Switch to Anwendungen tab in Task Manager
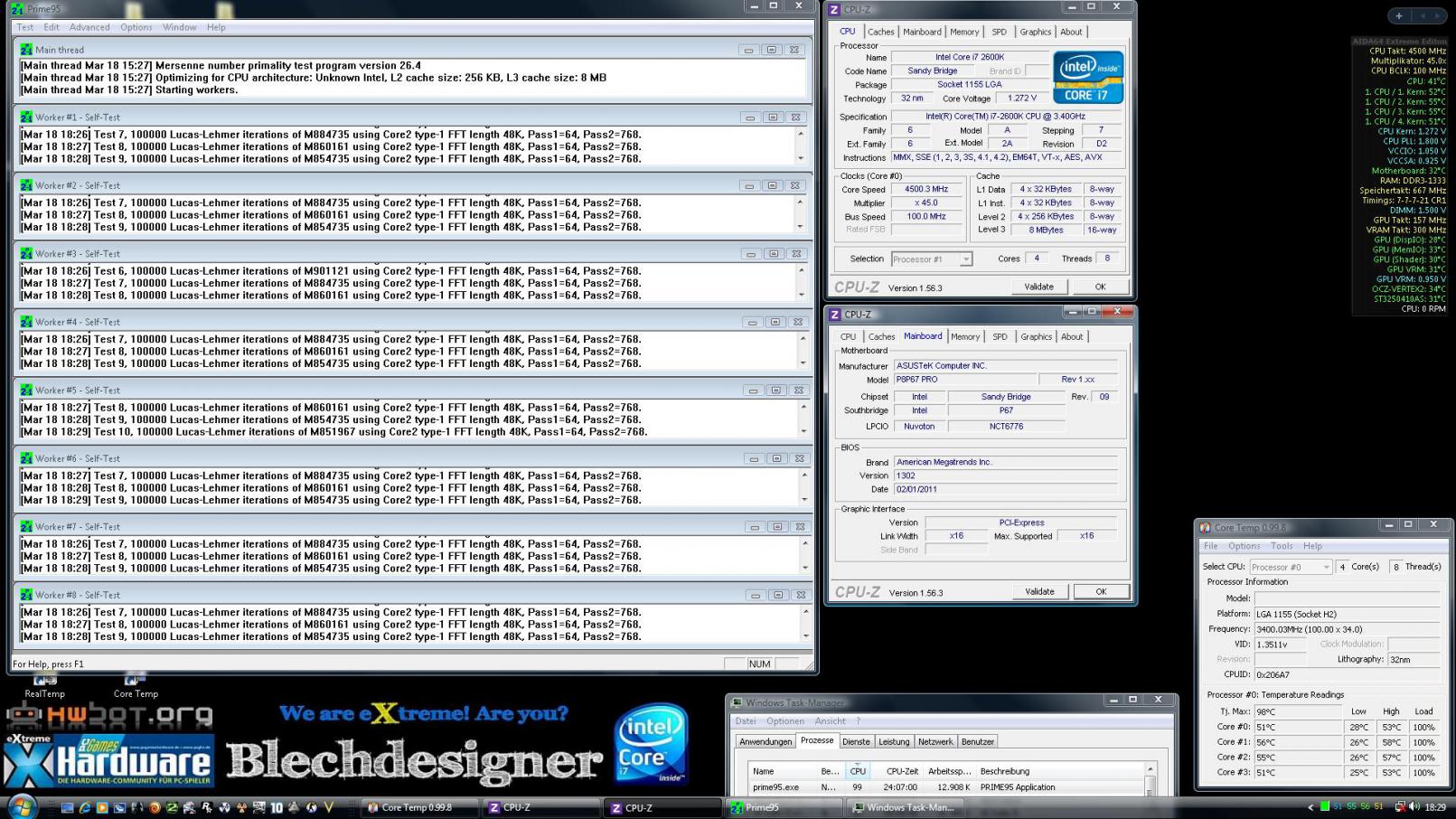This screenshot has width=1456, height=819. click(766, 742)
